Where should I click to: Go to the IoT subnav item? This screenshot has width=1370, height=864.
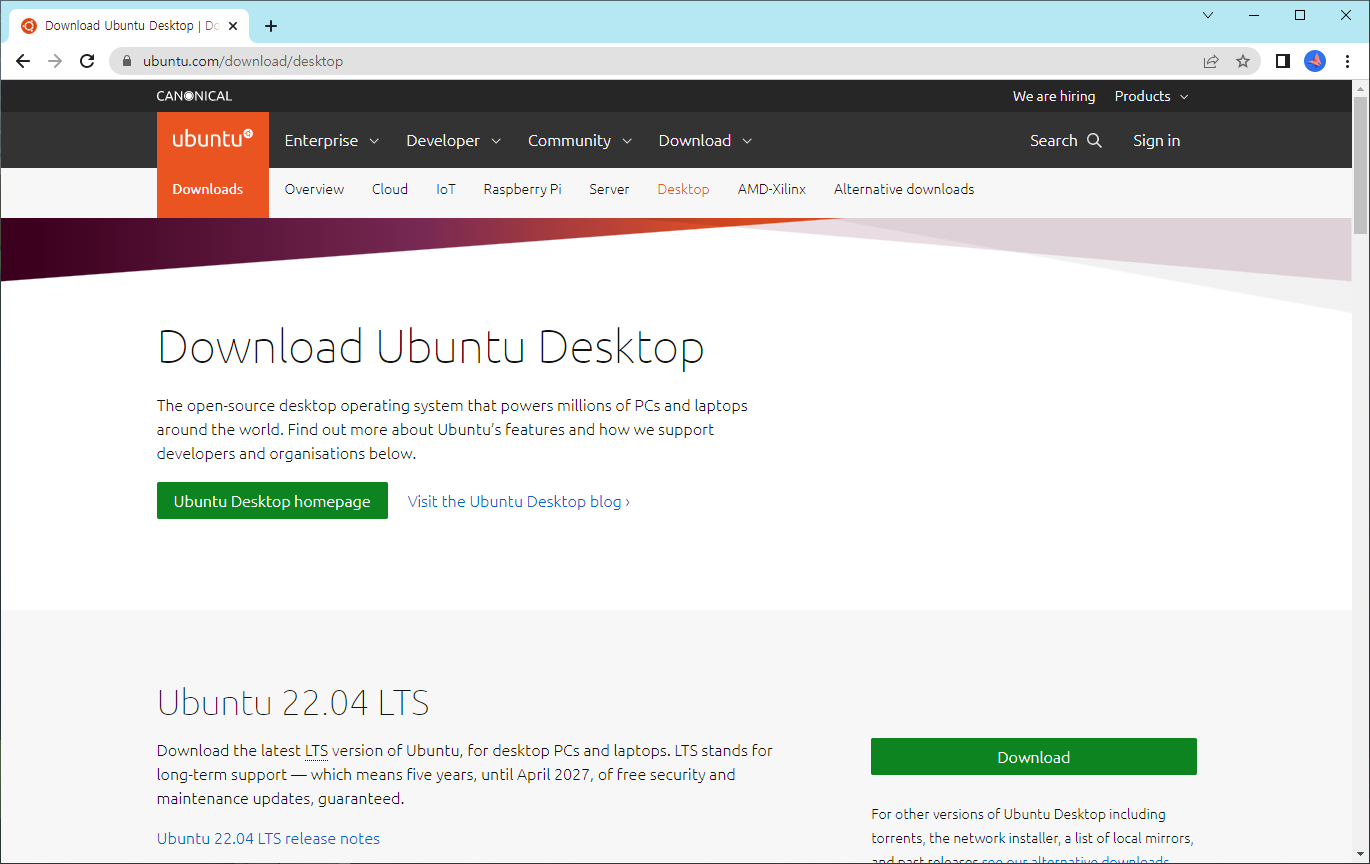[x=446, y=189]
